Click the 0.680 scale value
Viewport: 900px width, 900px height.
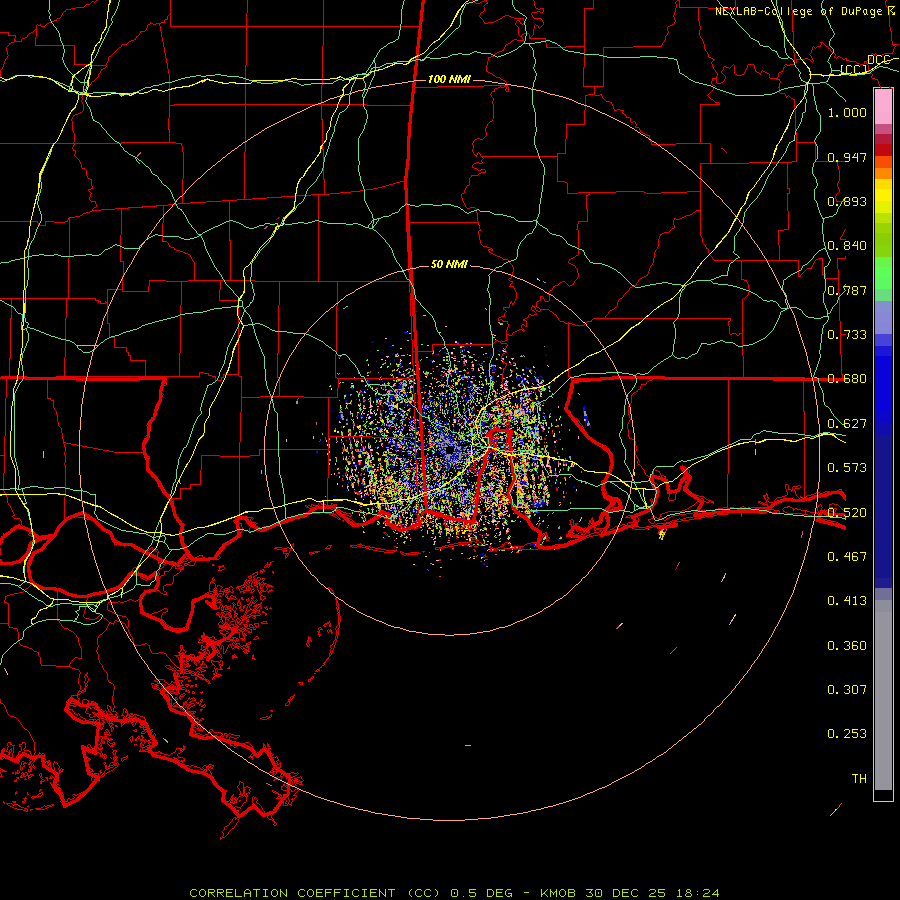pos(847,379)
